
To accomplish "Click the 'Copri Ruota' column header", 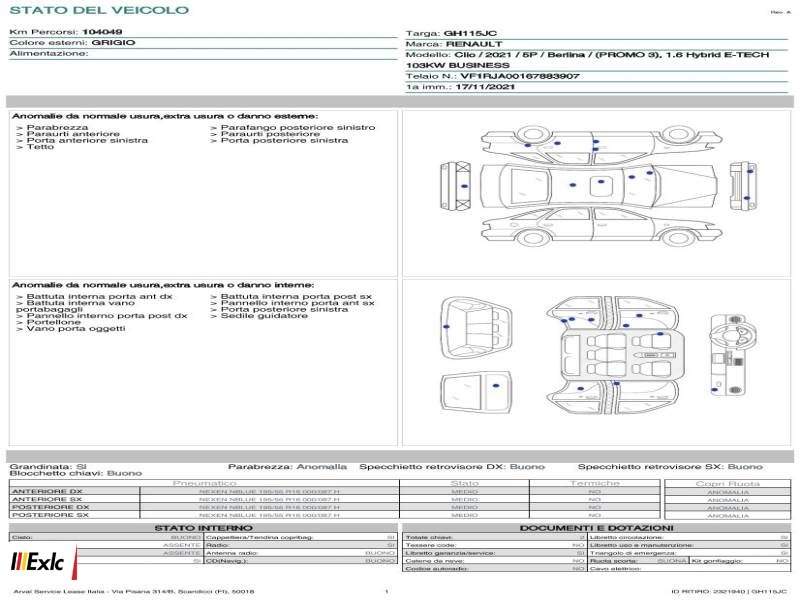I will coord(728,484).
